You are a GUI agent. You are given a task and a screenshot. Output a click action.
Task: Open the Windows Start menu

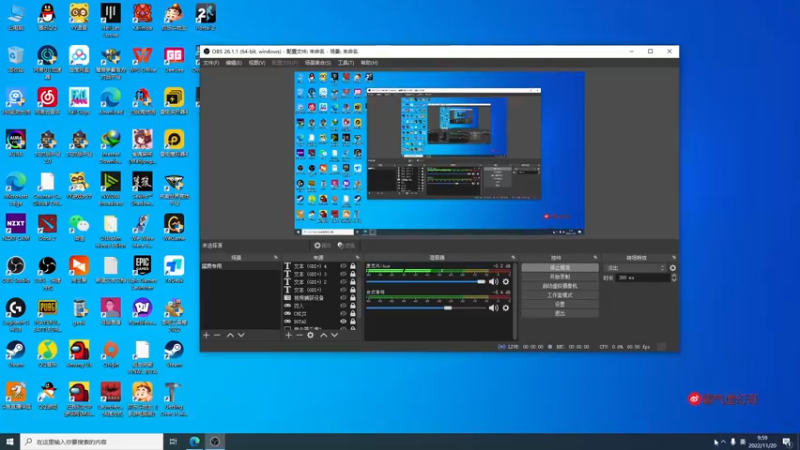coord(10,441)
